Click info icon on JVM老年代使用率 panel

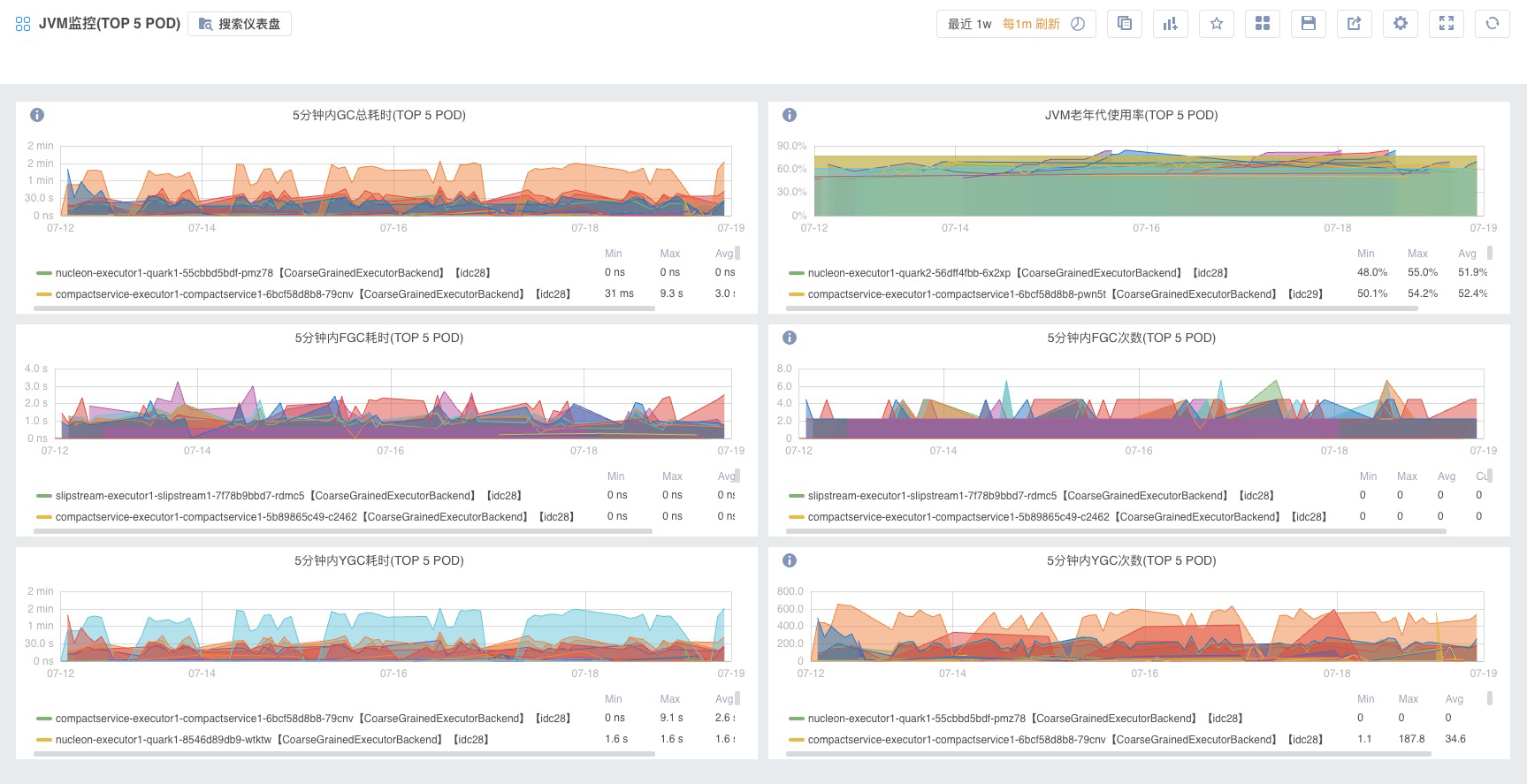pos(790,115)
